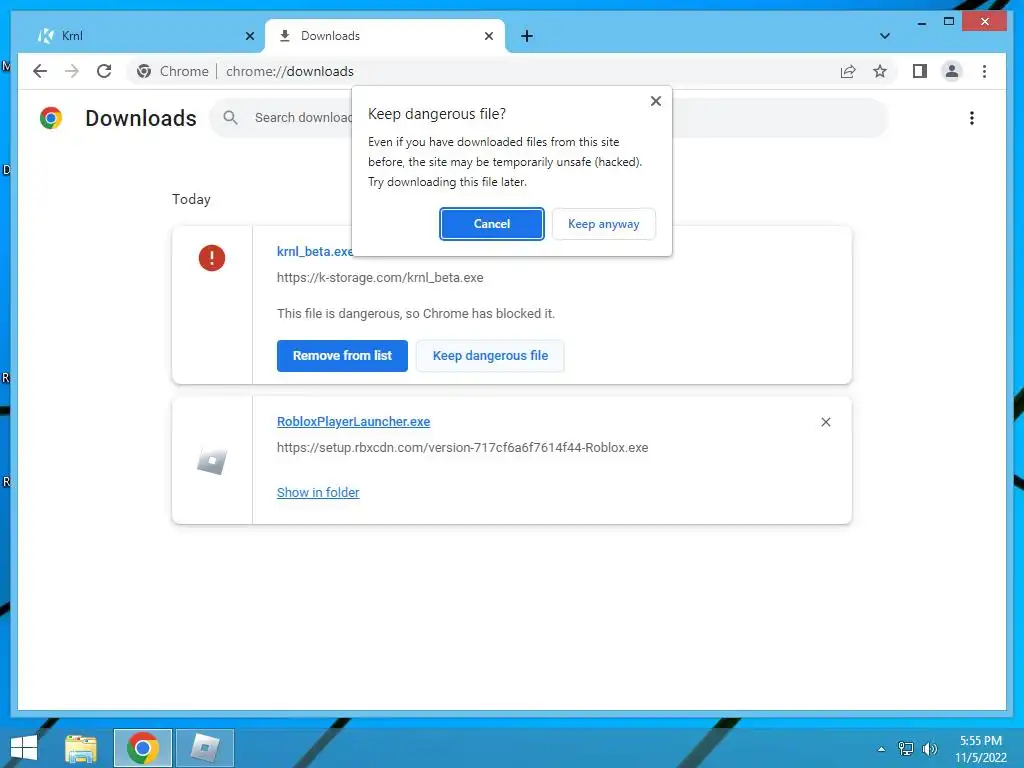Bookmark this page with the star

pyautogui.click(x=880, y=72)
